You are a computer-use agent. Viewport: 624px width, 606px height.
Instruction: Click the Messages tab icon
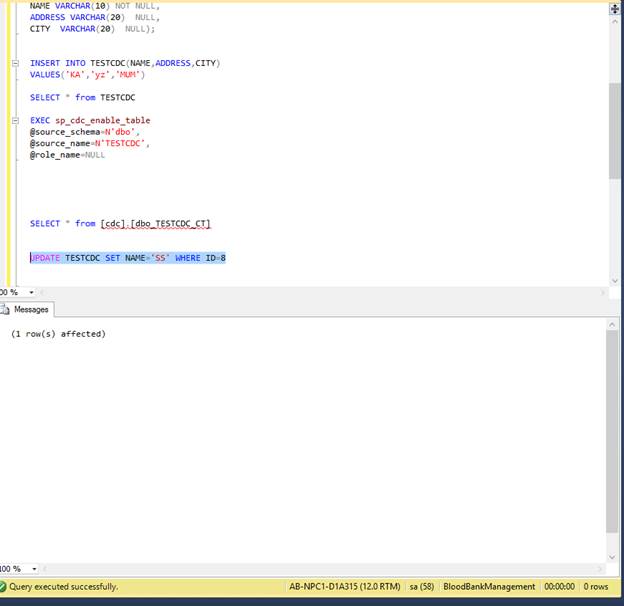point(5,310)
